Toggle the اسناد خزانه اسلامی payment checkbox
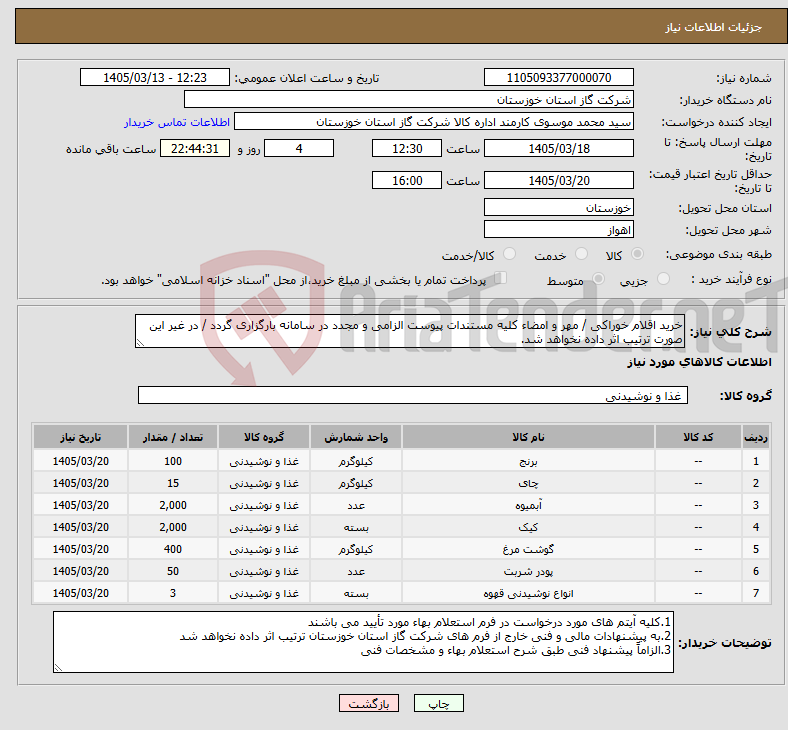The image size is (788, 730). [501, 278]
